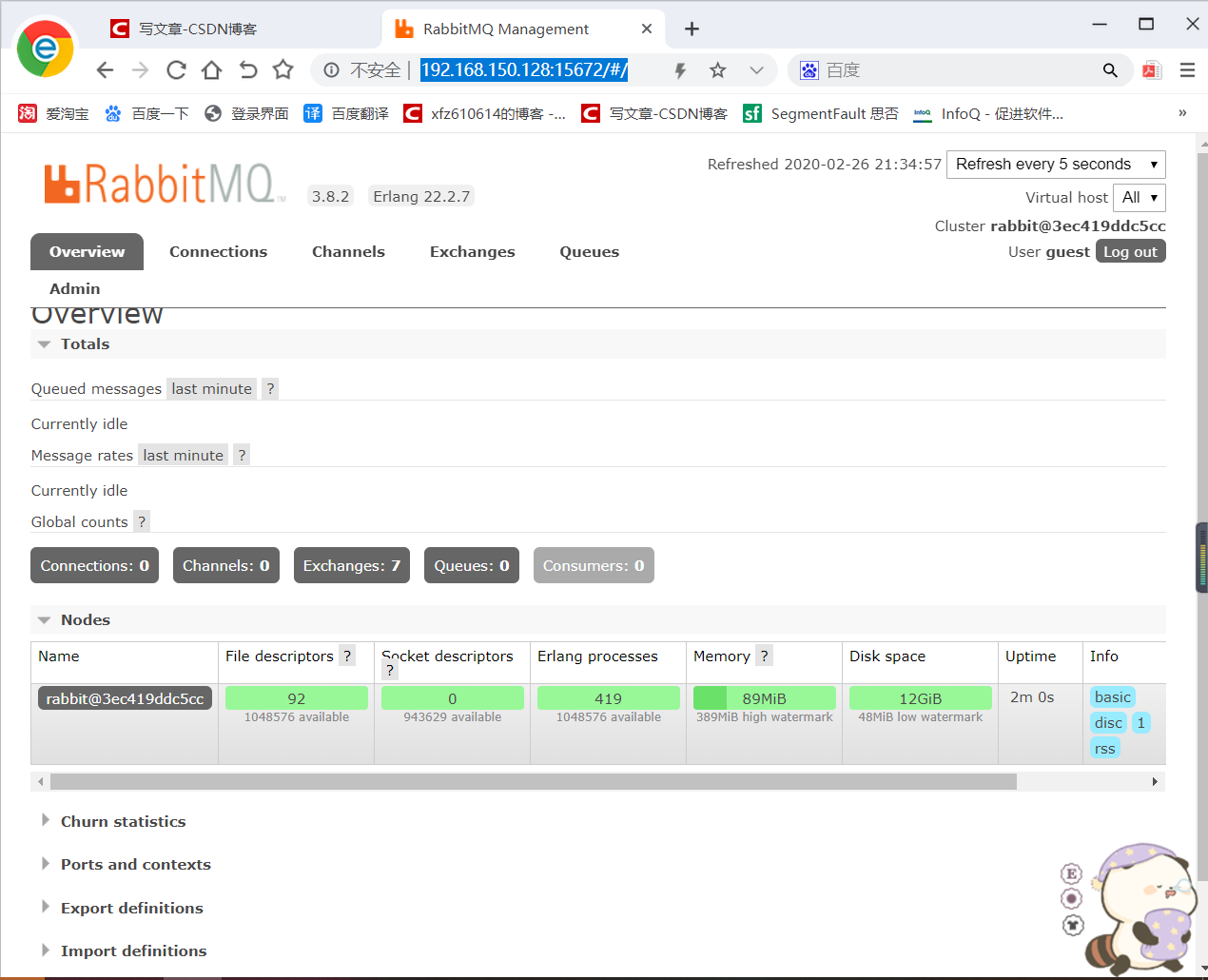This screenshot has width=1208, height=980.
Task: Click the horizontal scrollbar of Nodes table
Action: click(x=534, y=781)
